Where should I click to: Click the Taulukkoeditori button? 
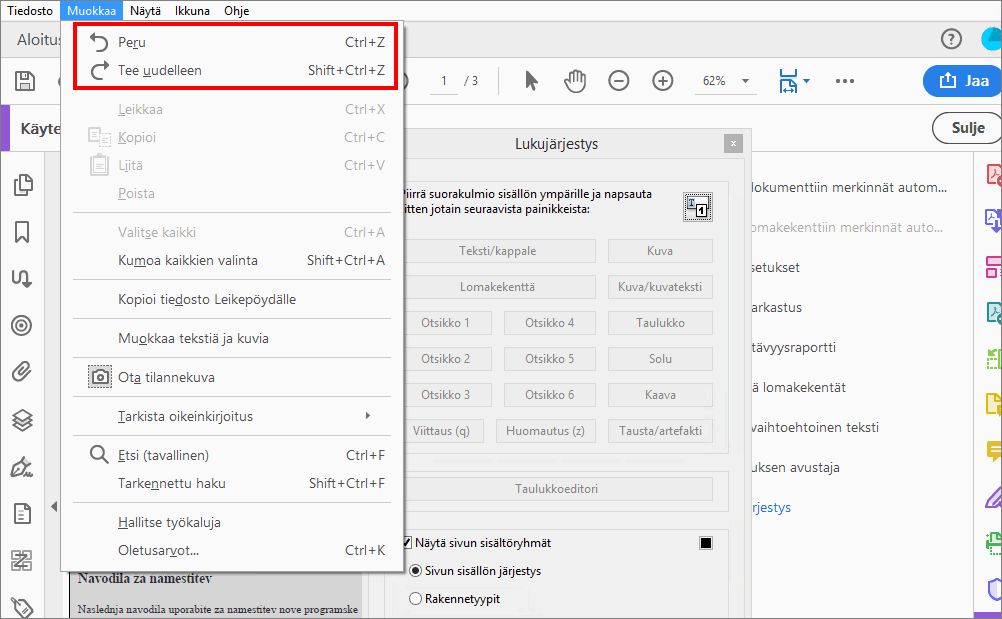click(x=557, y=489)
